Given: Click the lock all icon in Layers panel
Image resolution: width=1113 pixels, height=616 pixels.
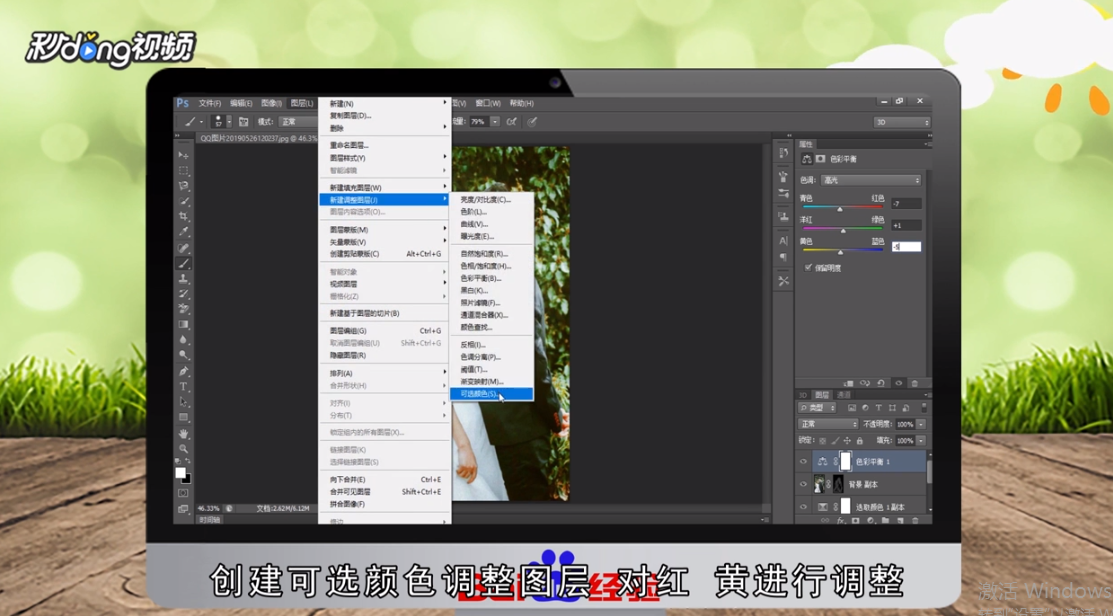Looking at the screenshot, I should pyautogui.click(x=860, y=441).
